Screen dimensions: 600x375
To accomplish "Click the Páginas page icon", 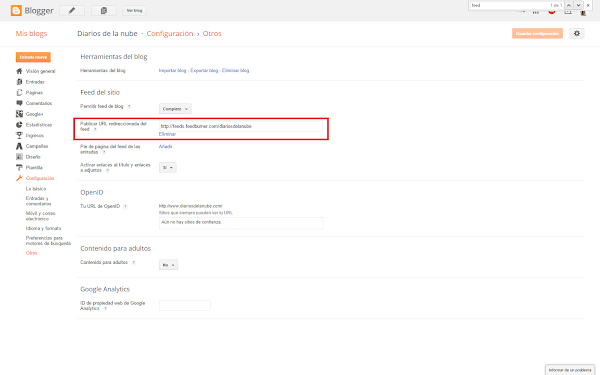I will coord(19,93).
